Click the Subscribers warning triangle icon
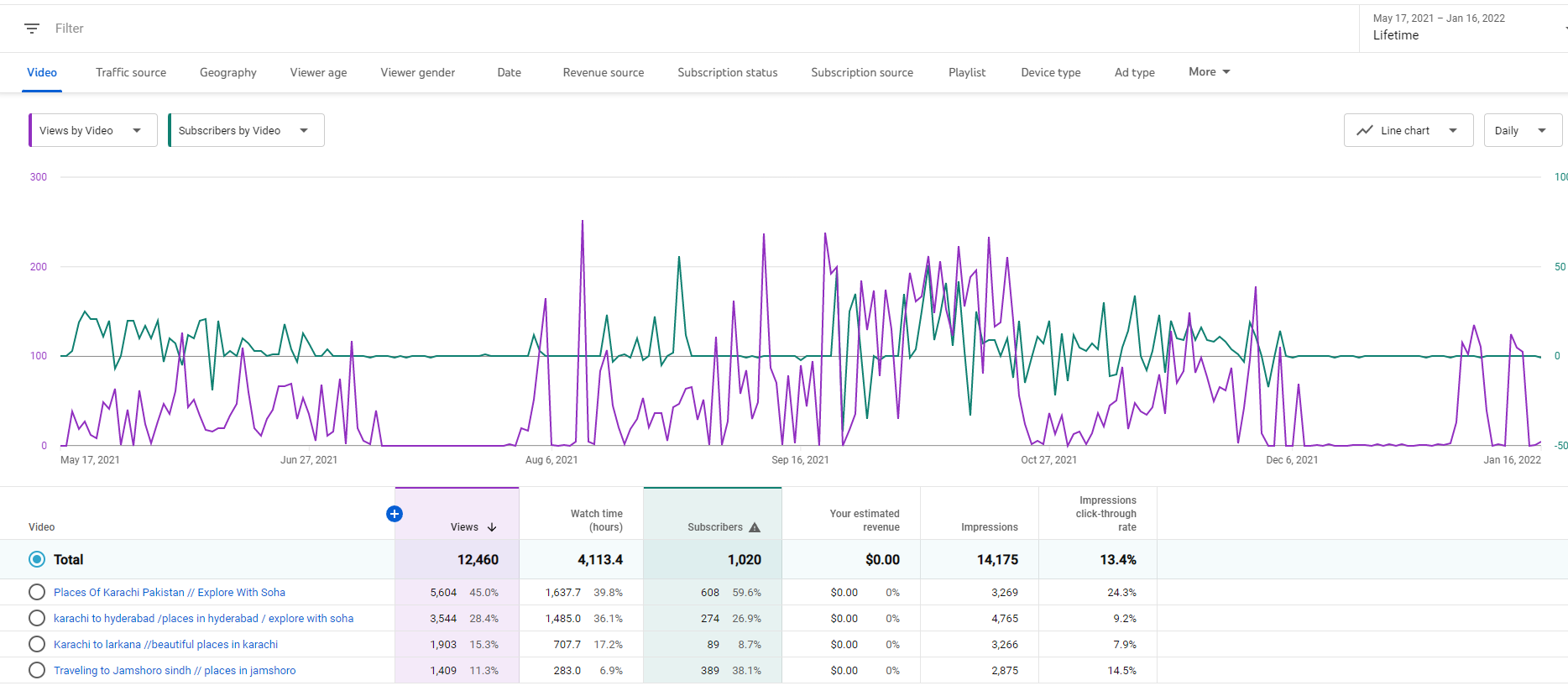 (755, 527)
